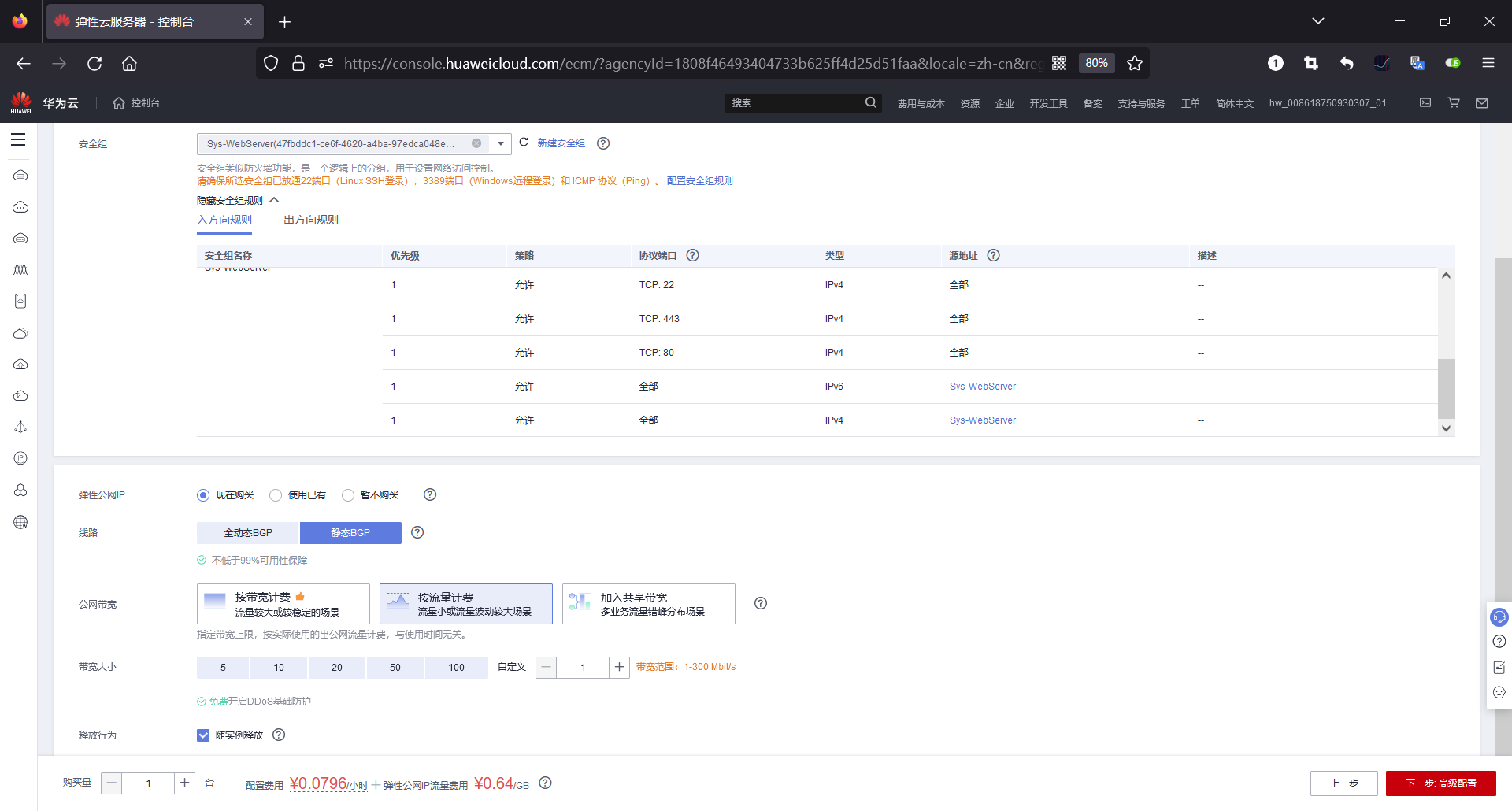Choose the dynamic BGP line
The height and width of the screenshot is (811, 1512).
(248, 533)
